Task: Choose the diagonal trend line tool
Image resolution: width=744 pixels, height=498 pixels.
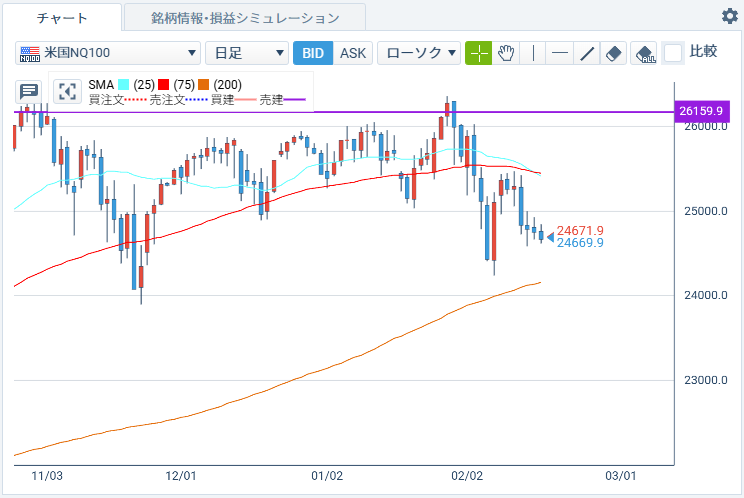Action: pos(587,53)
